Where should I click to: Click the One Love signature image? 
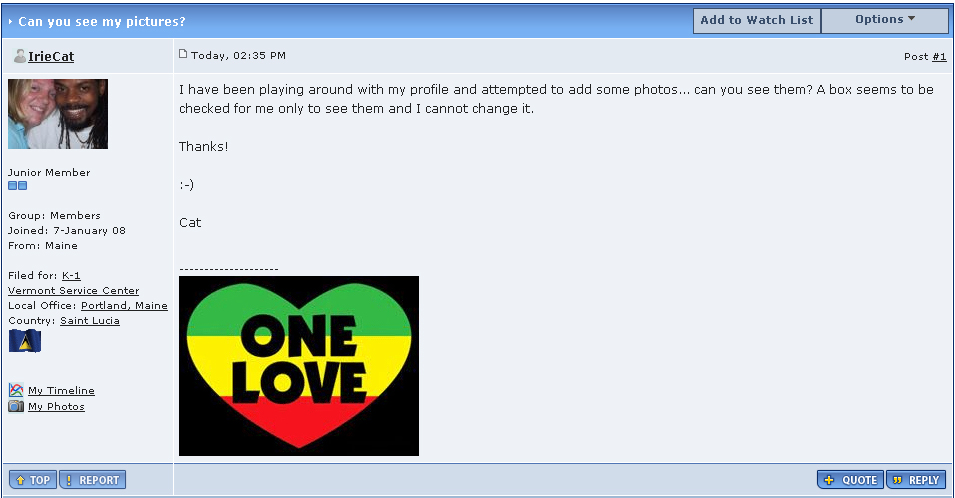click(x=299, y=366)
